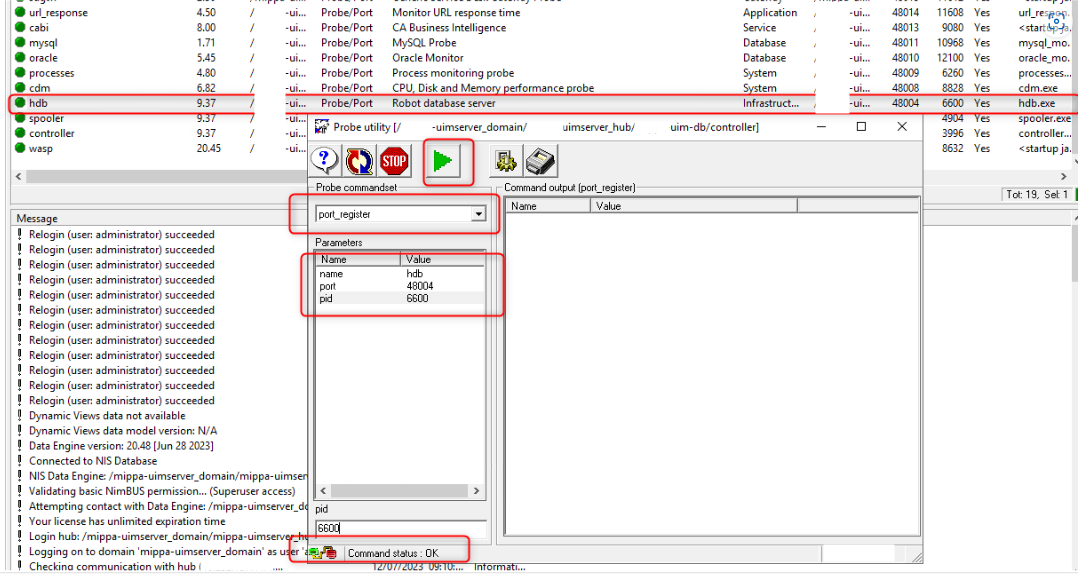Image resolution: width=1078 pixels, height=578 pixels.
Task: Select the pid parameter row
Action: coord(400,298)
